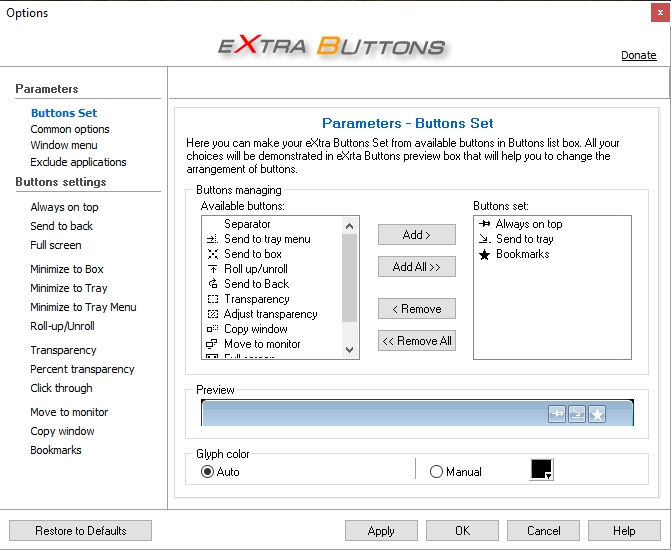Go to Minimize to Box settings

(67, 269)
